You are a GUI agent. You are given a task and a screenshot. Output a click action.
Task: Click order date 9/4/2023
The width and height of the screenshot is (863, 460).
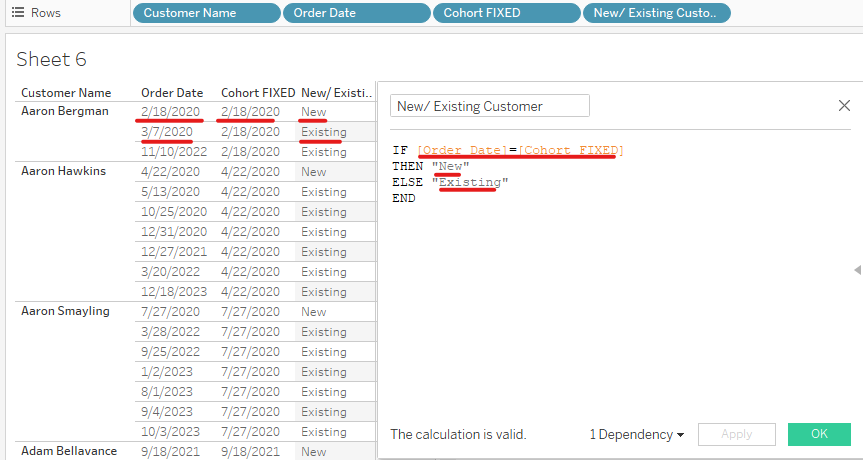[167, 412]
